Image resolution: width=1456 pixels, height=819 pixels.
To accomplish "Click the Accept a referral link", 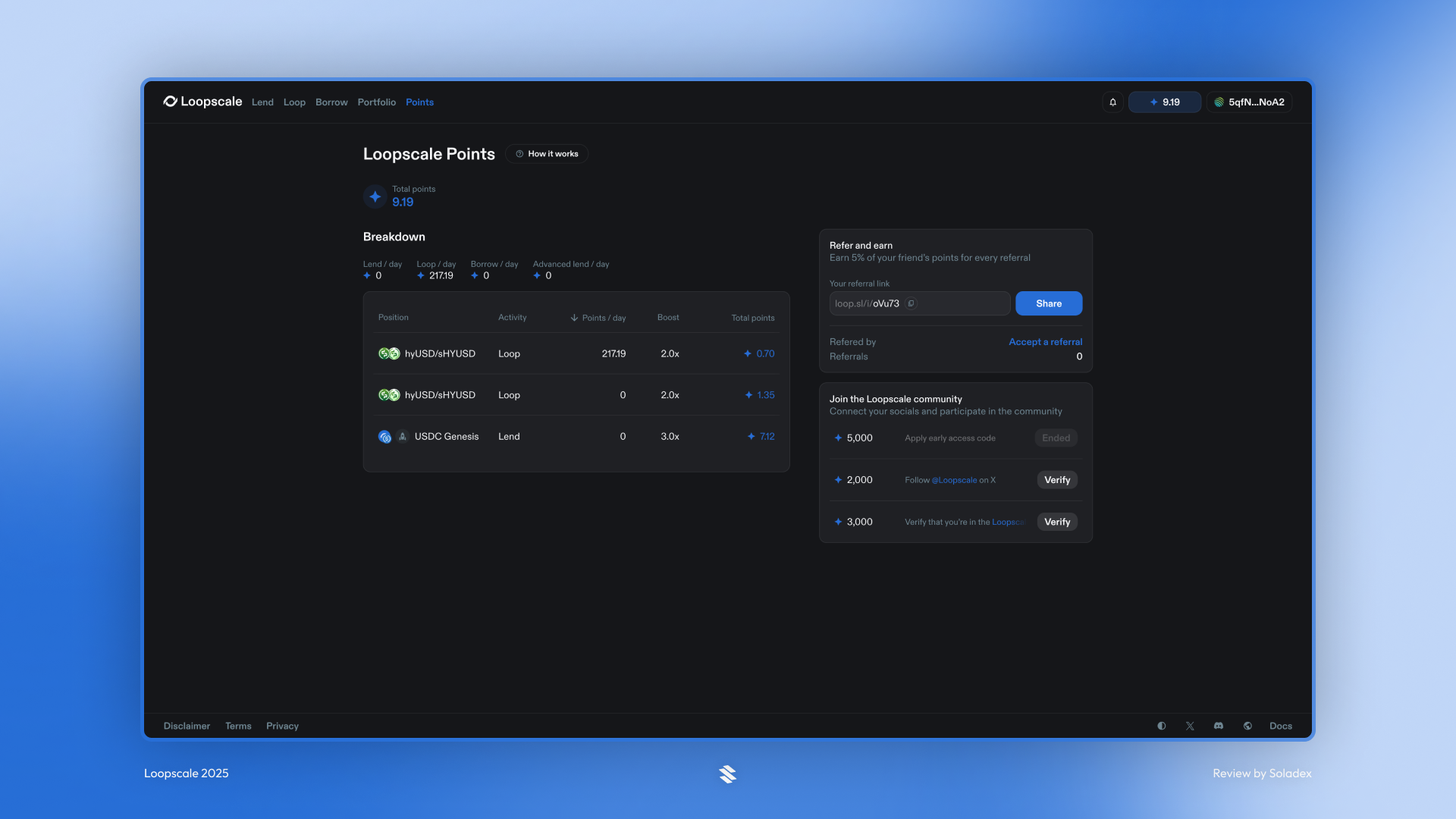I will pyautogui.click(x=1045, y=342).
